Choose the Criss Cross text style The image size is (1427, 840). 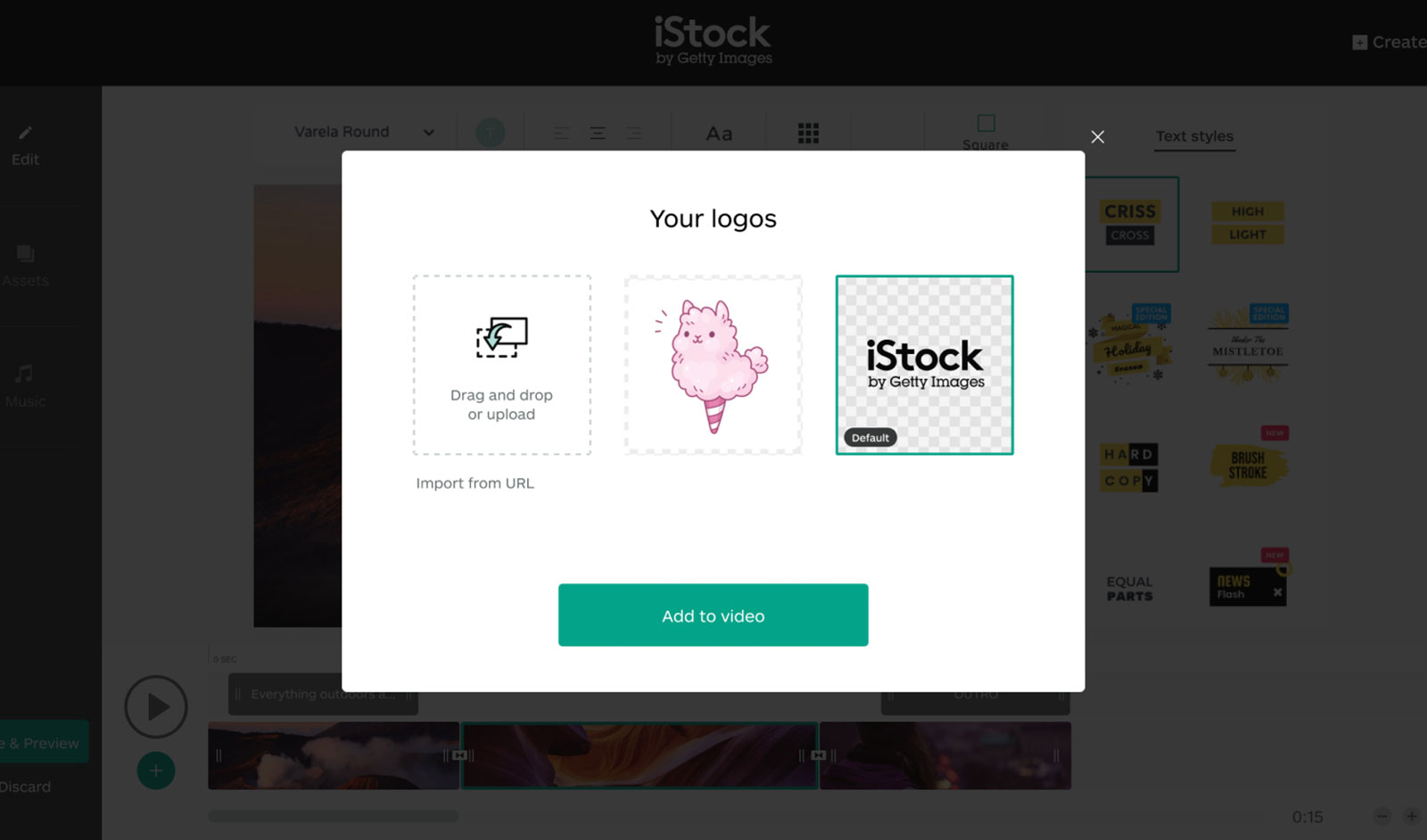click(x=1131, y=224)
